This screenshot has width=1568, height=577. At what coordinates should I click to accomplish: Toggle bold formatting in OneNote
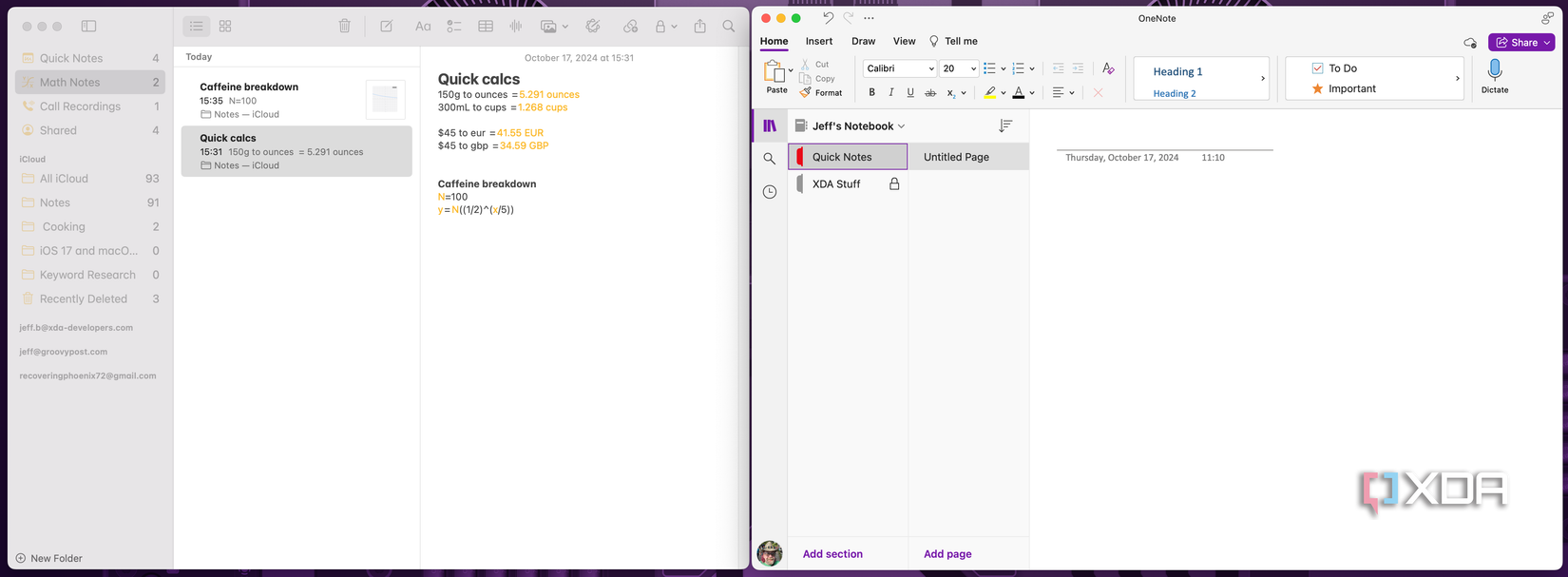point(871,92)
